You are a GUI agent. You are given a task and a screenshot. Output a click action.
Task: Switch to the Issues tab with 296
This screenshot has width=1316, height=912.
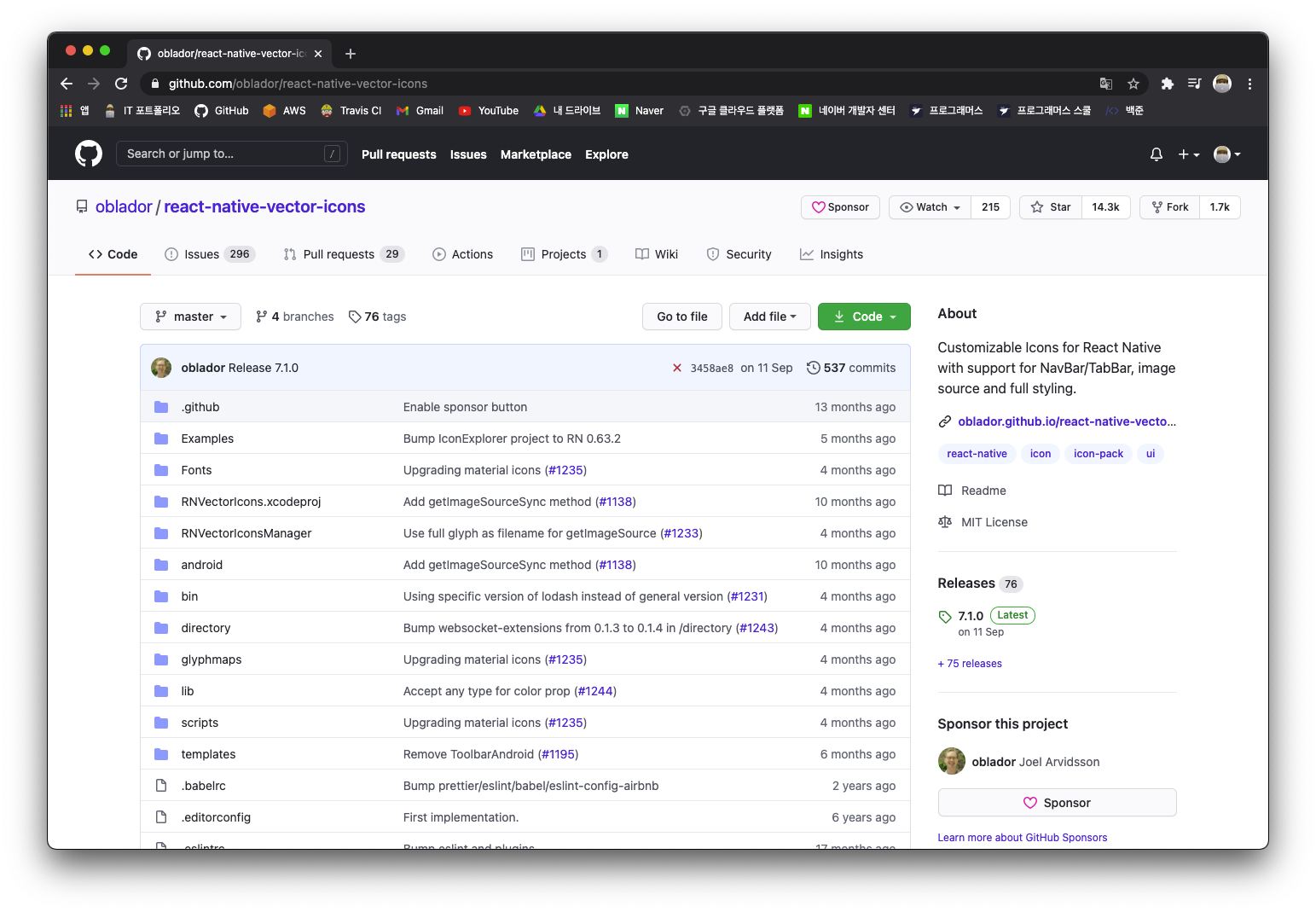210,254
